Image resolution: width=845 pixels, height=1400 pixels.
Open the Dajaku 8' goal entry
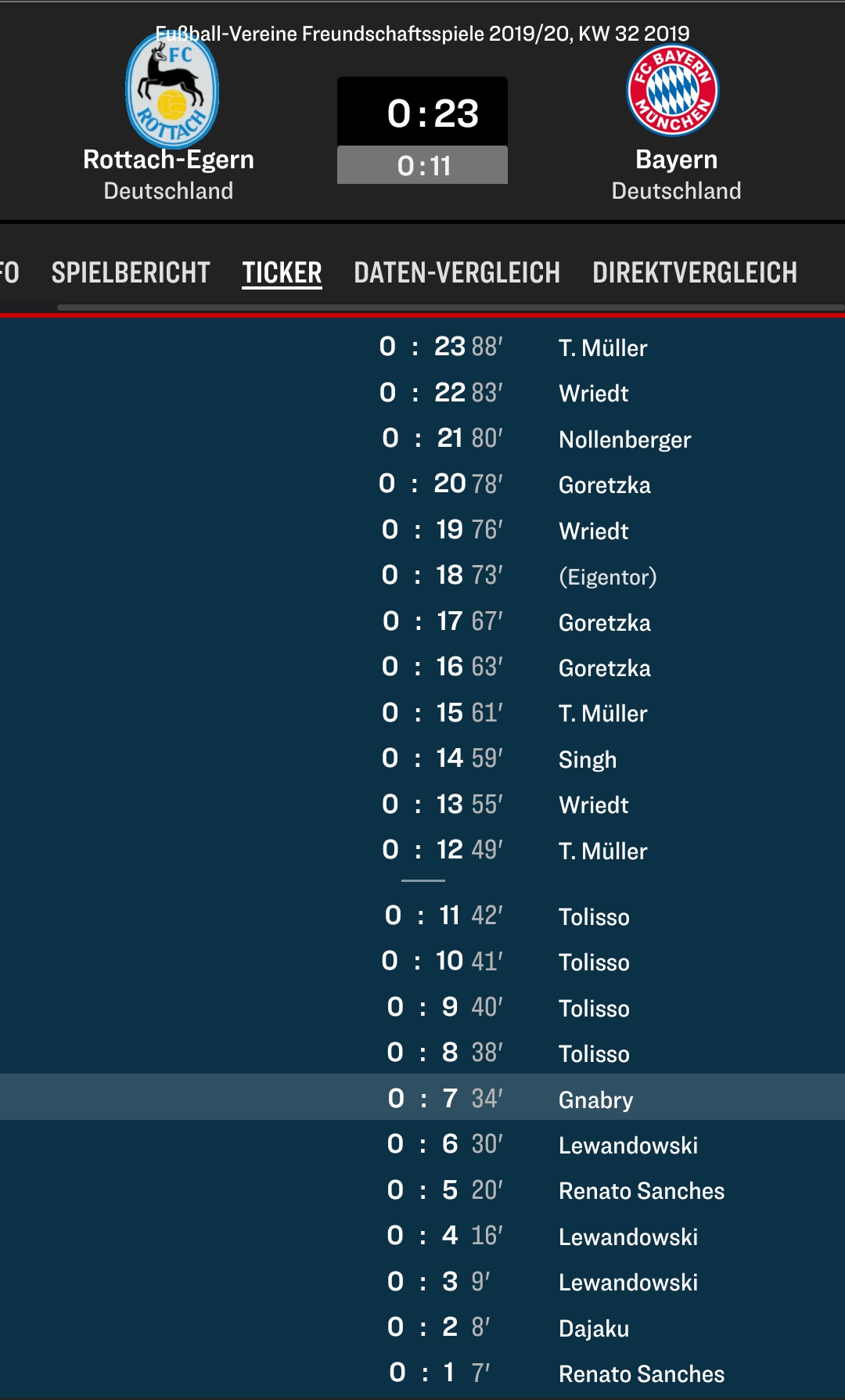(422, 1327)
